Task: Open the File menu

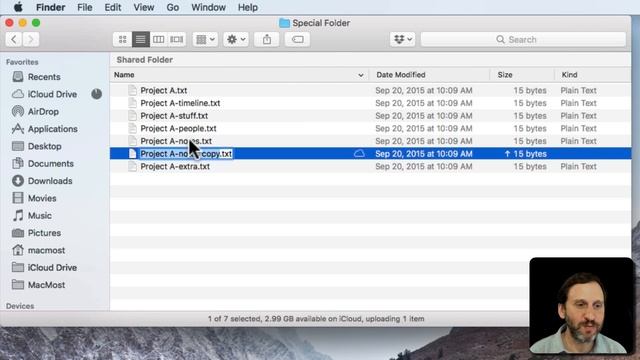Action: 85,7
